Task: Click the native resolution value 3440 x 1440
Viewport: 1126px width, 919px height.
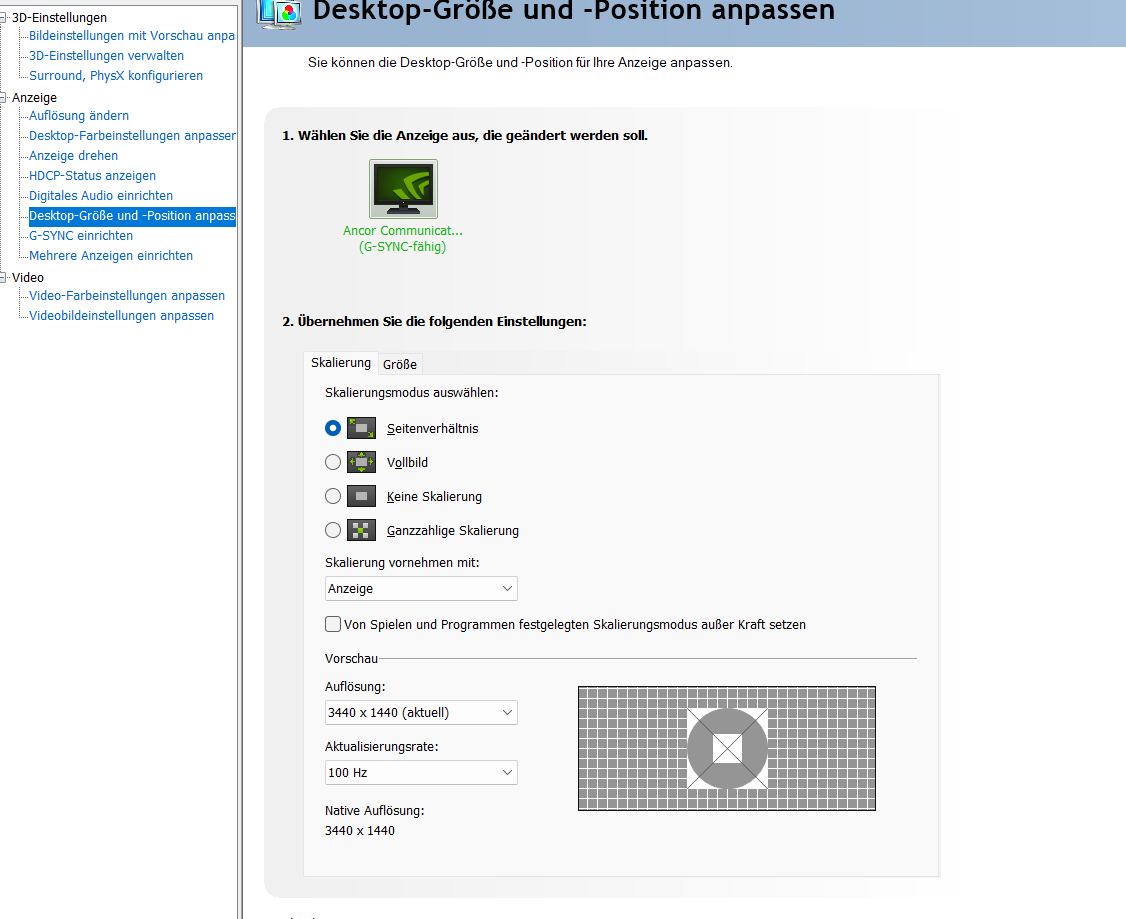Action: click(x=360, y=831)
